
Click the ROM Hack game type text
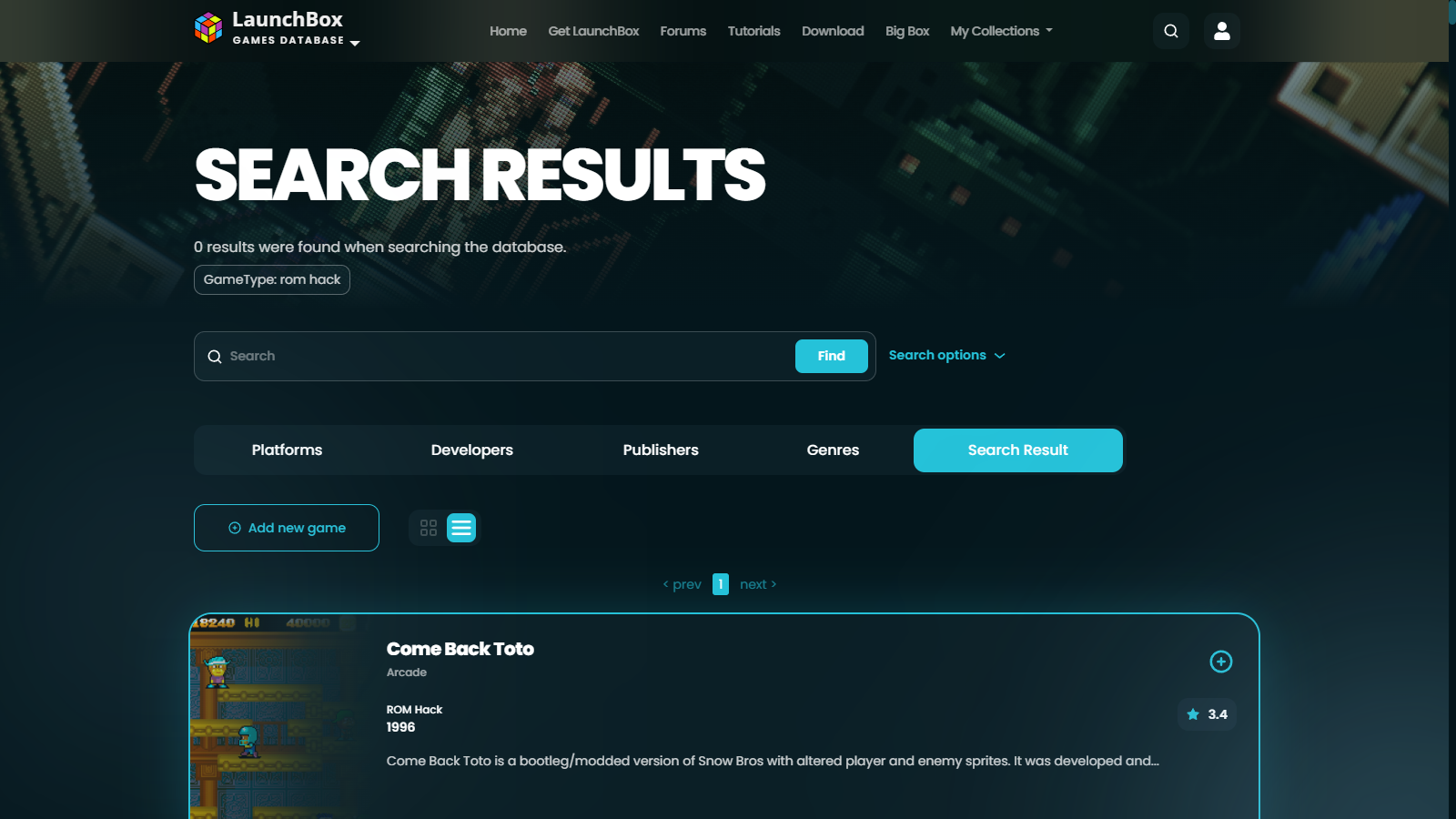[414, 710]
